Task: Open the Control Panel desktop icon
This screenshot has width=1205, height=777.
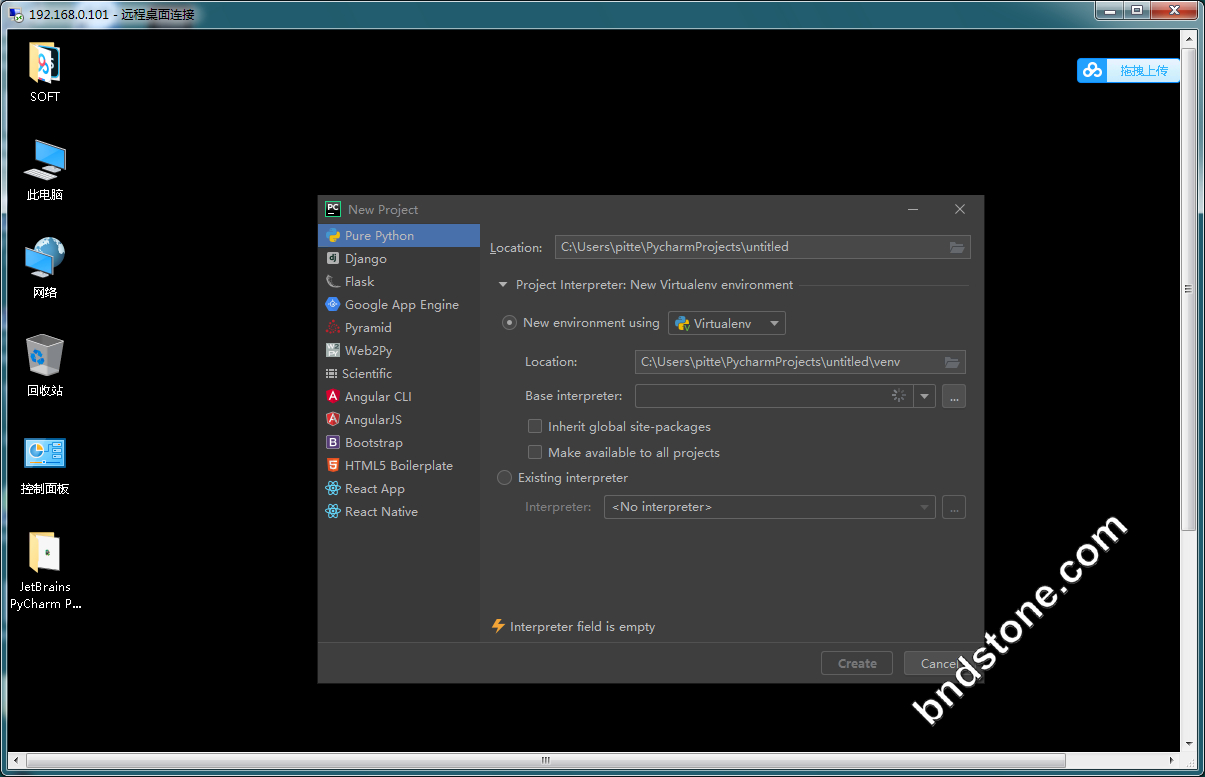Action: click(x=44, y=455)
